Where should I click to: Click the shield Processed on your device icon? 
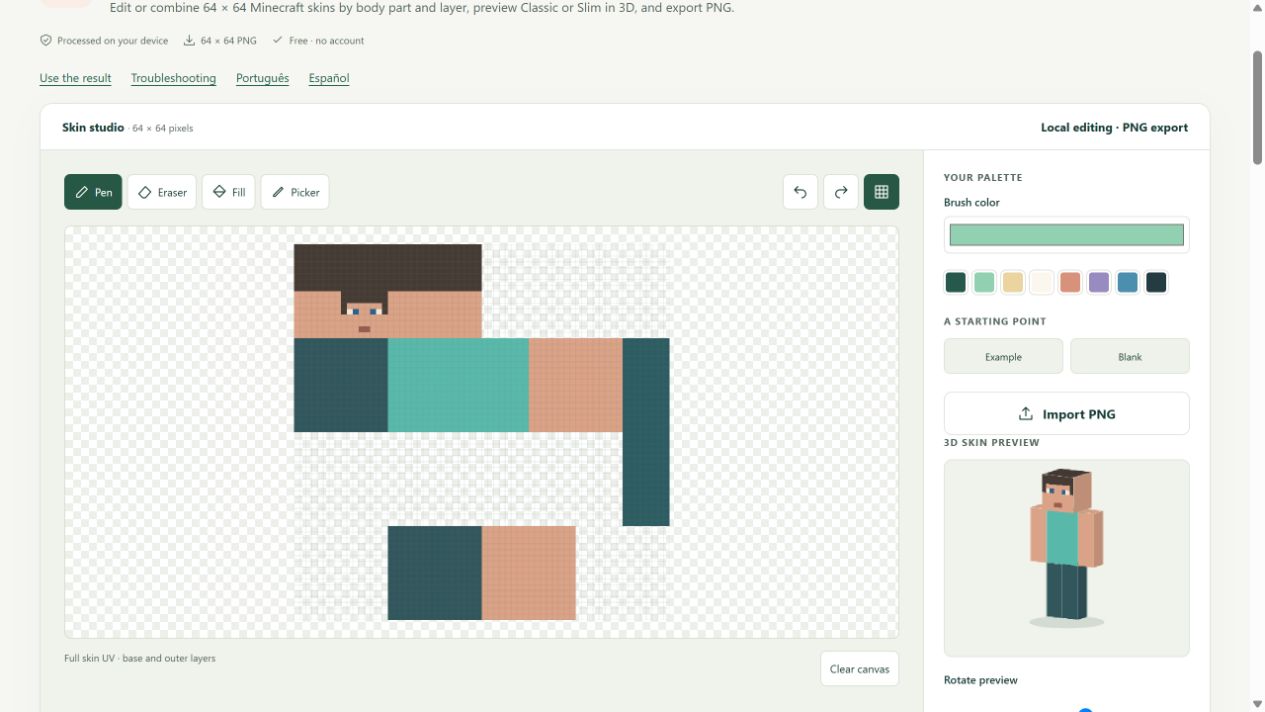[45, 41]
